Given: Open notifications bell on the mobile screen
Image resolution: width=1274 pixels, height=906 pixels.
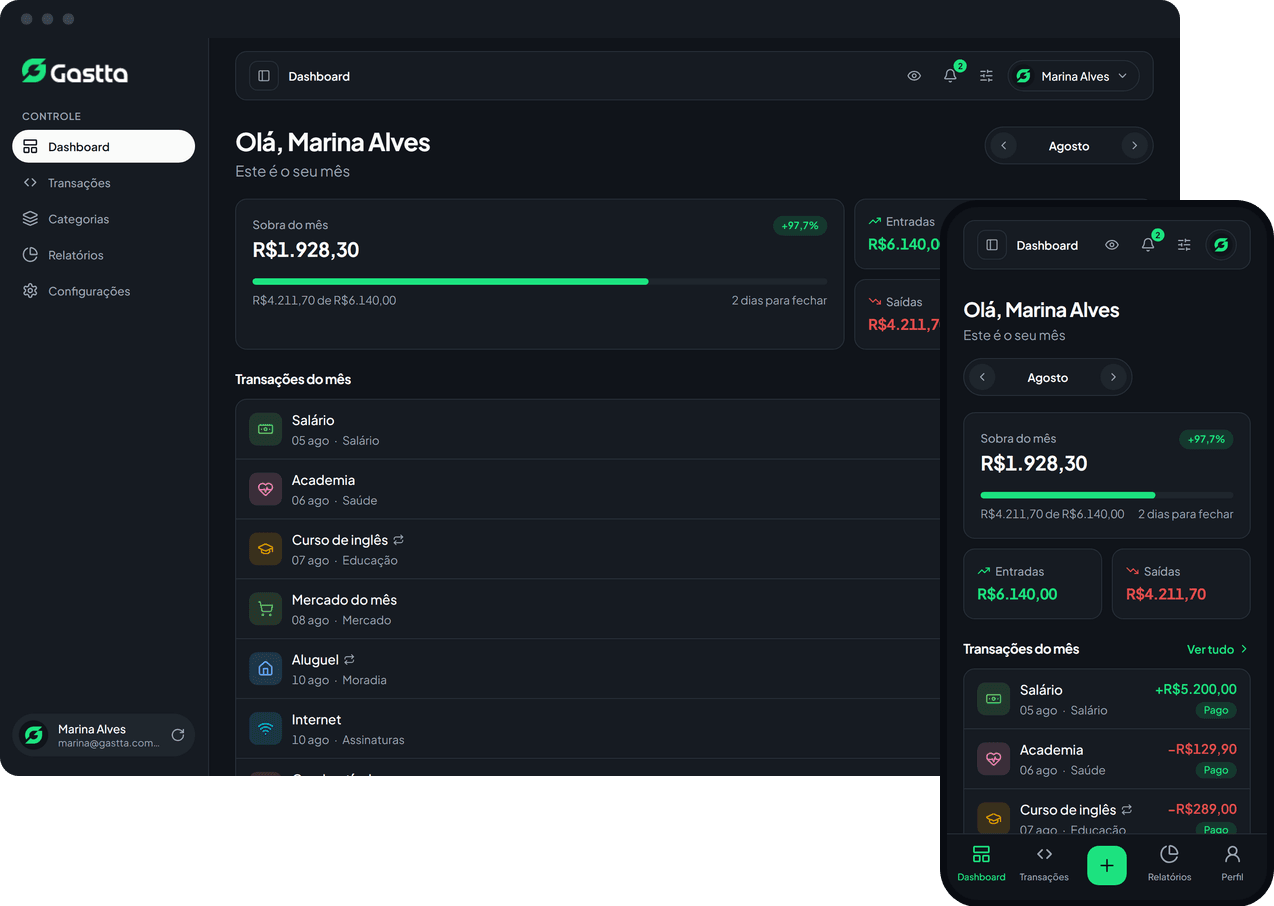Looking at the screenshot, I should (x=1148, y=245).
